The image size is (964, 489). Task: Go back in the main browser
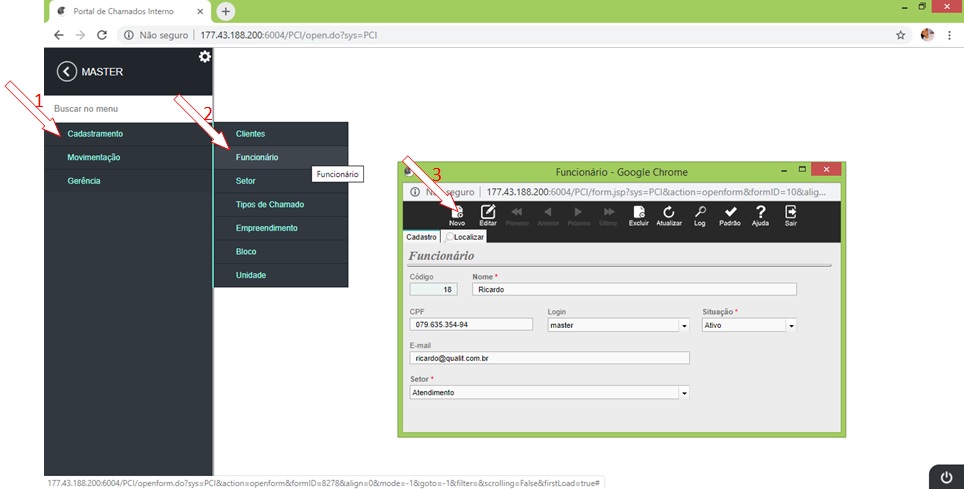tap(58, 35)
